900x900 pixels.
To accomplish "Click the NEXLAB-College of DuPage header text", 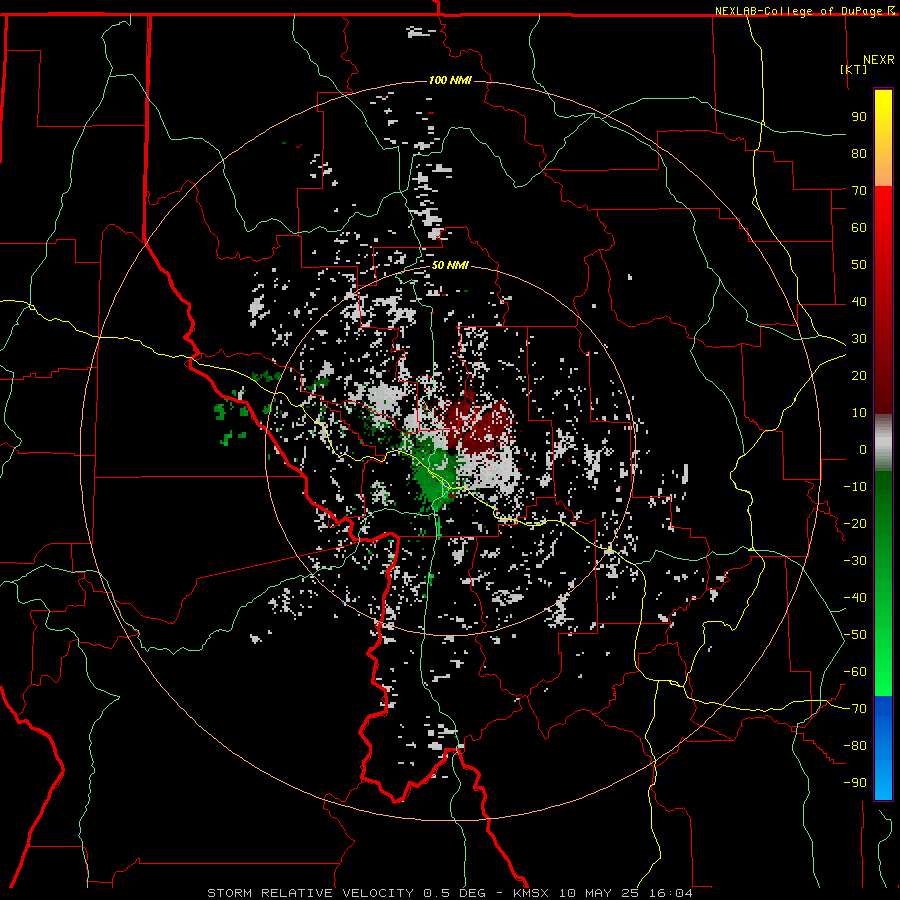I will [x=798, y=11].
